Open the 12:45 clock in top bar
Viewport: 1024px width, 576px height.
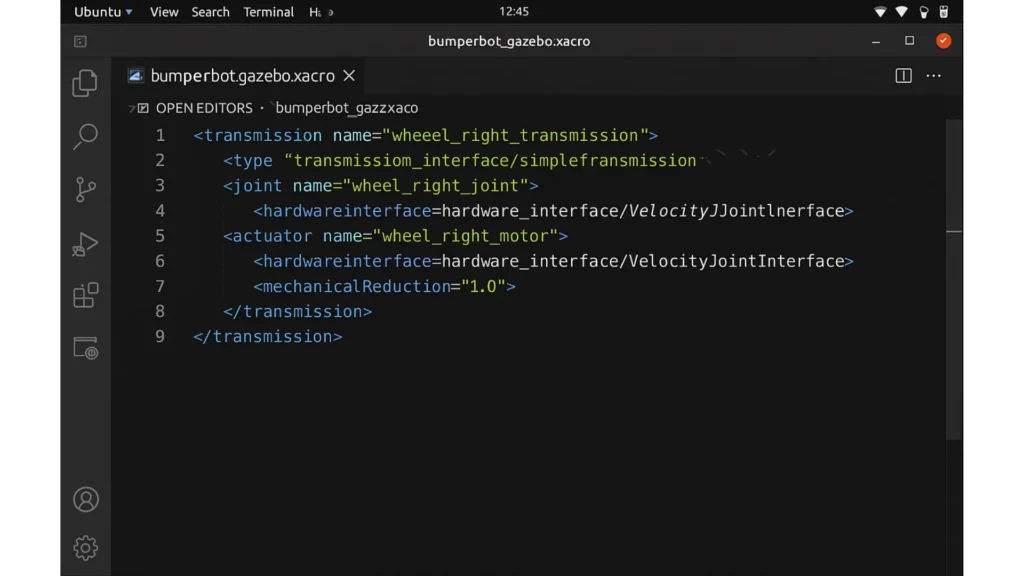coord(514,12)
